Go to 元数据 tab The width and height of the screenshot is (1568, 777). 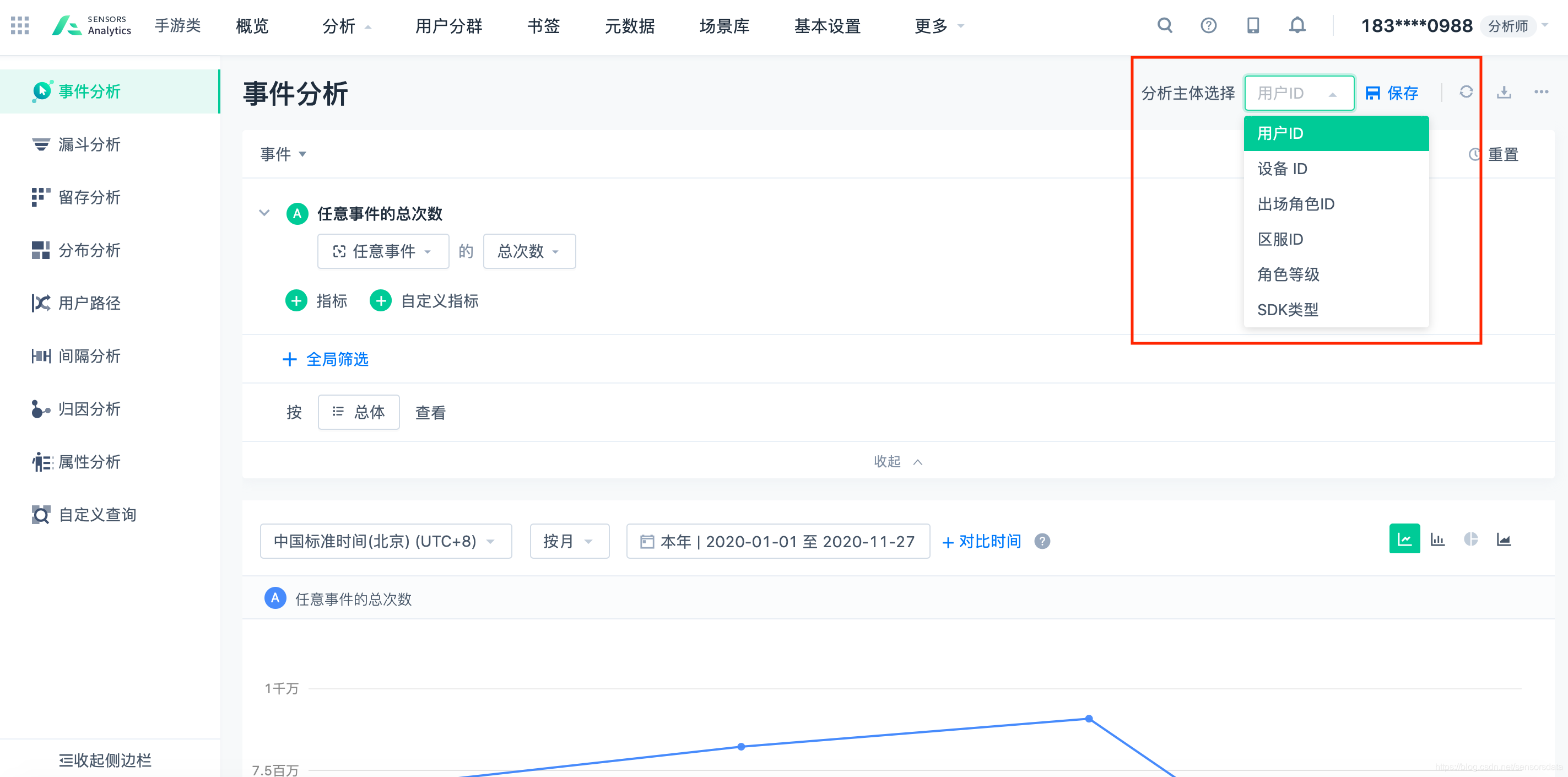(629, 26)
